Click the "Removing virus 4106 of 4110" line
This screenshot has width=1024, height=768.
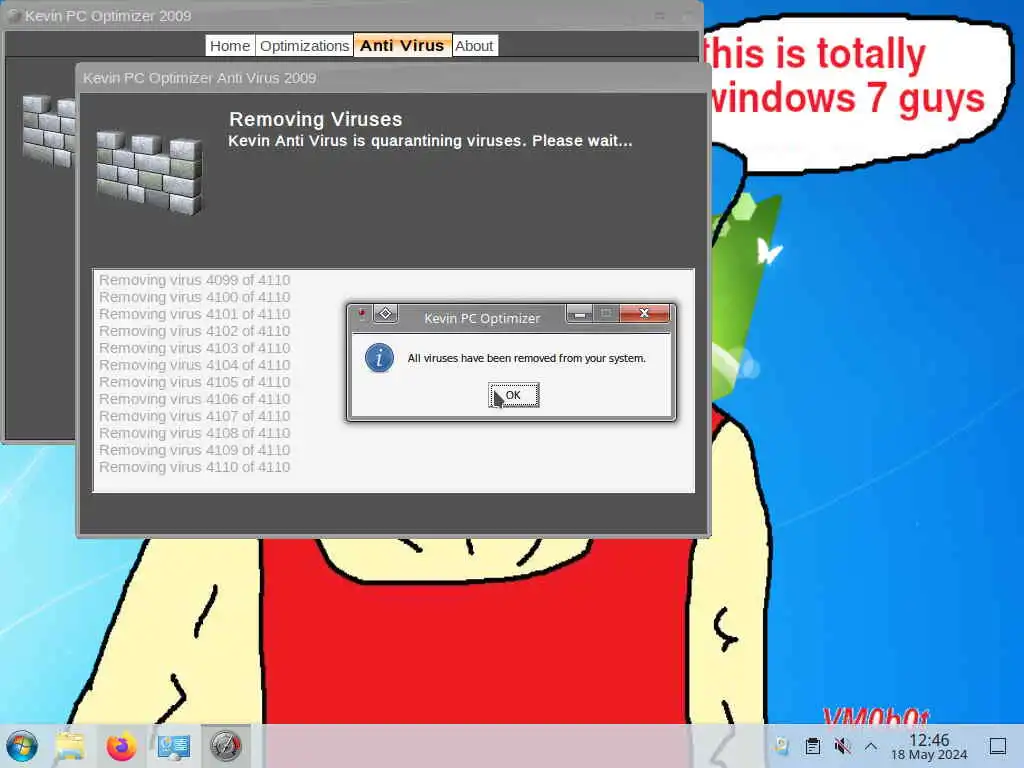(x=195, y=399)
